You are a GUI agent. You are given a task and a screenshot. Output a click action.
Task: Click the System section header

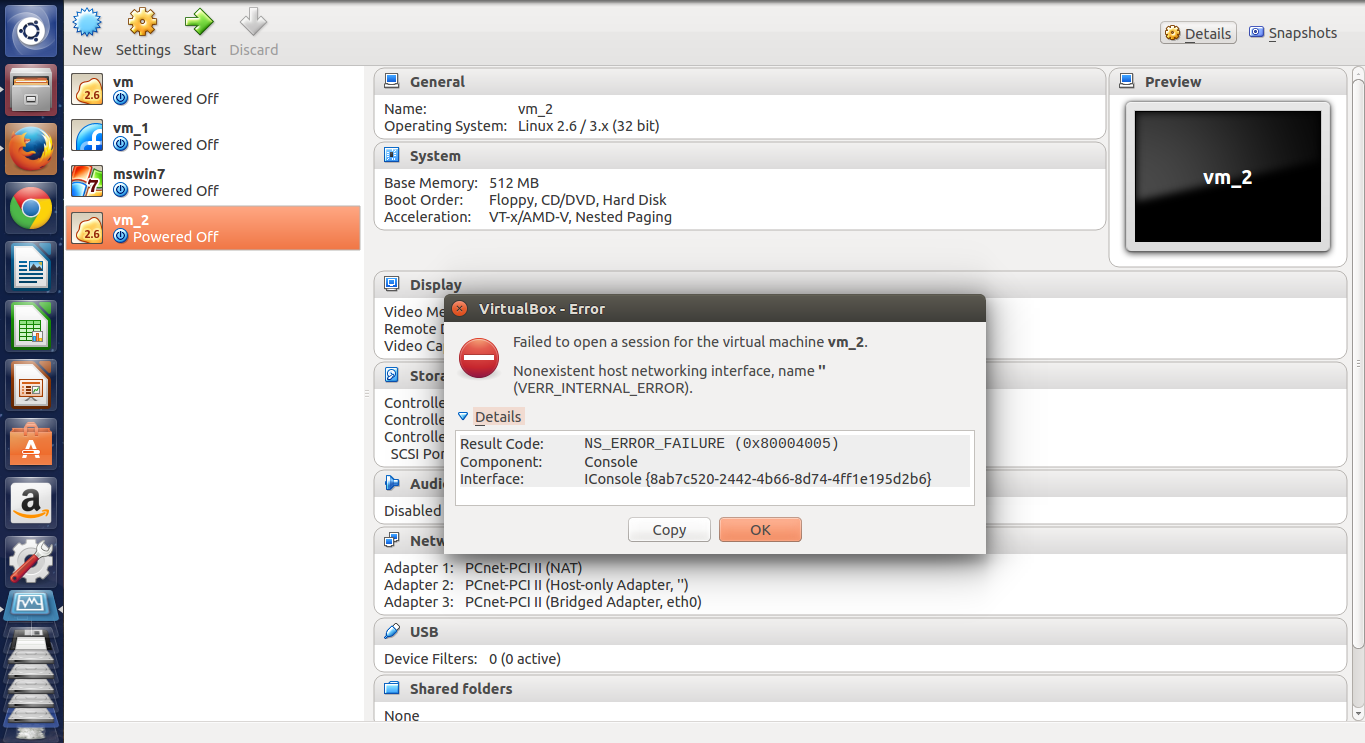[x=740, y=156]
